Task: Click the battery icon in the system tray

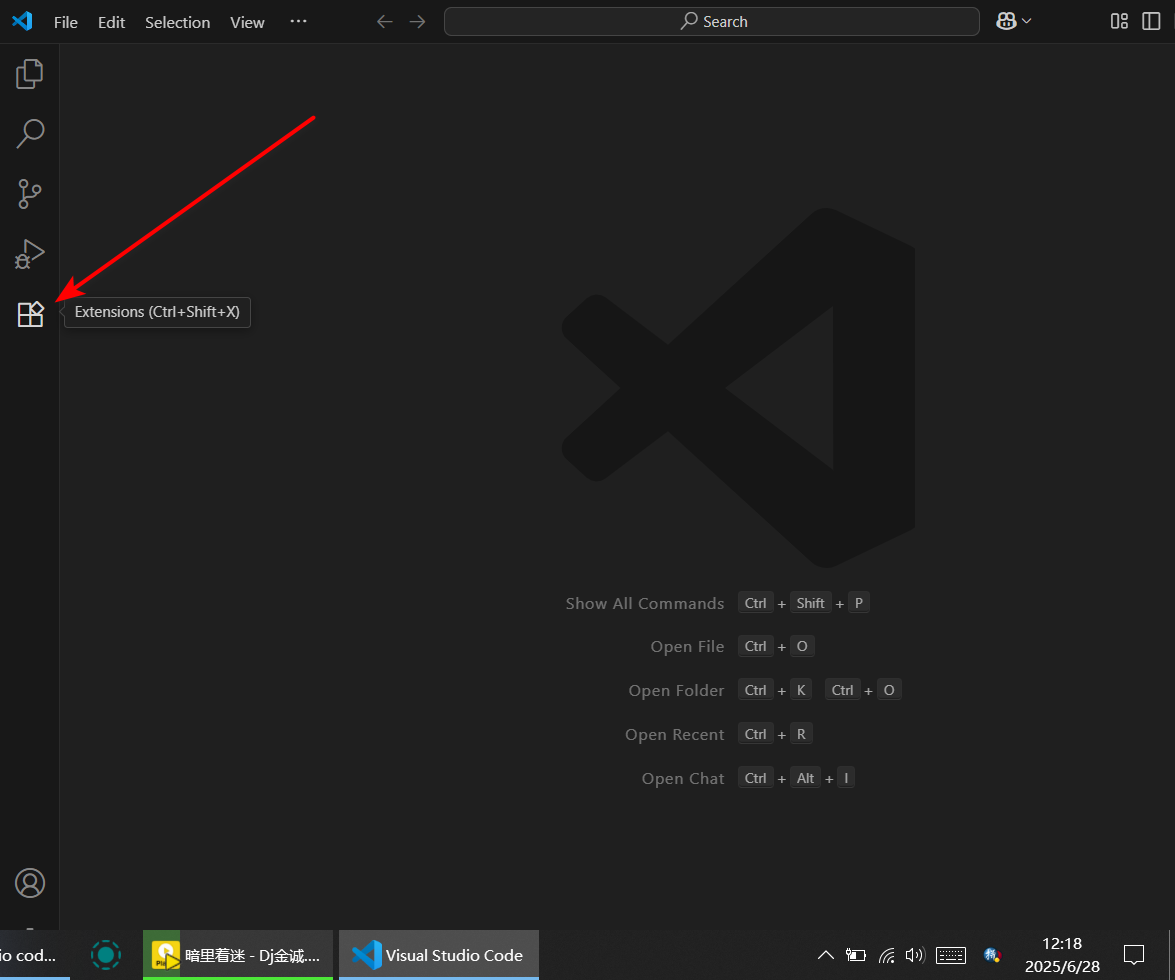Action: point(856,955)
